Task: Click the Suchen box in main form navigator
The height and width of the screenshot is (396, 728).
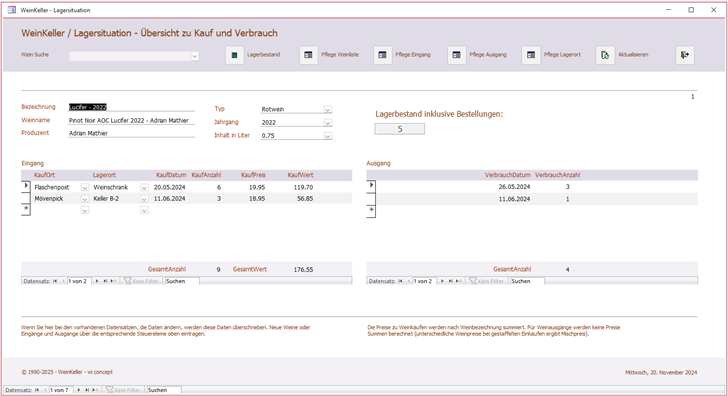Action: point(164,390)
